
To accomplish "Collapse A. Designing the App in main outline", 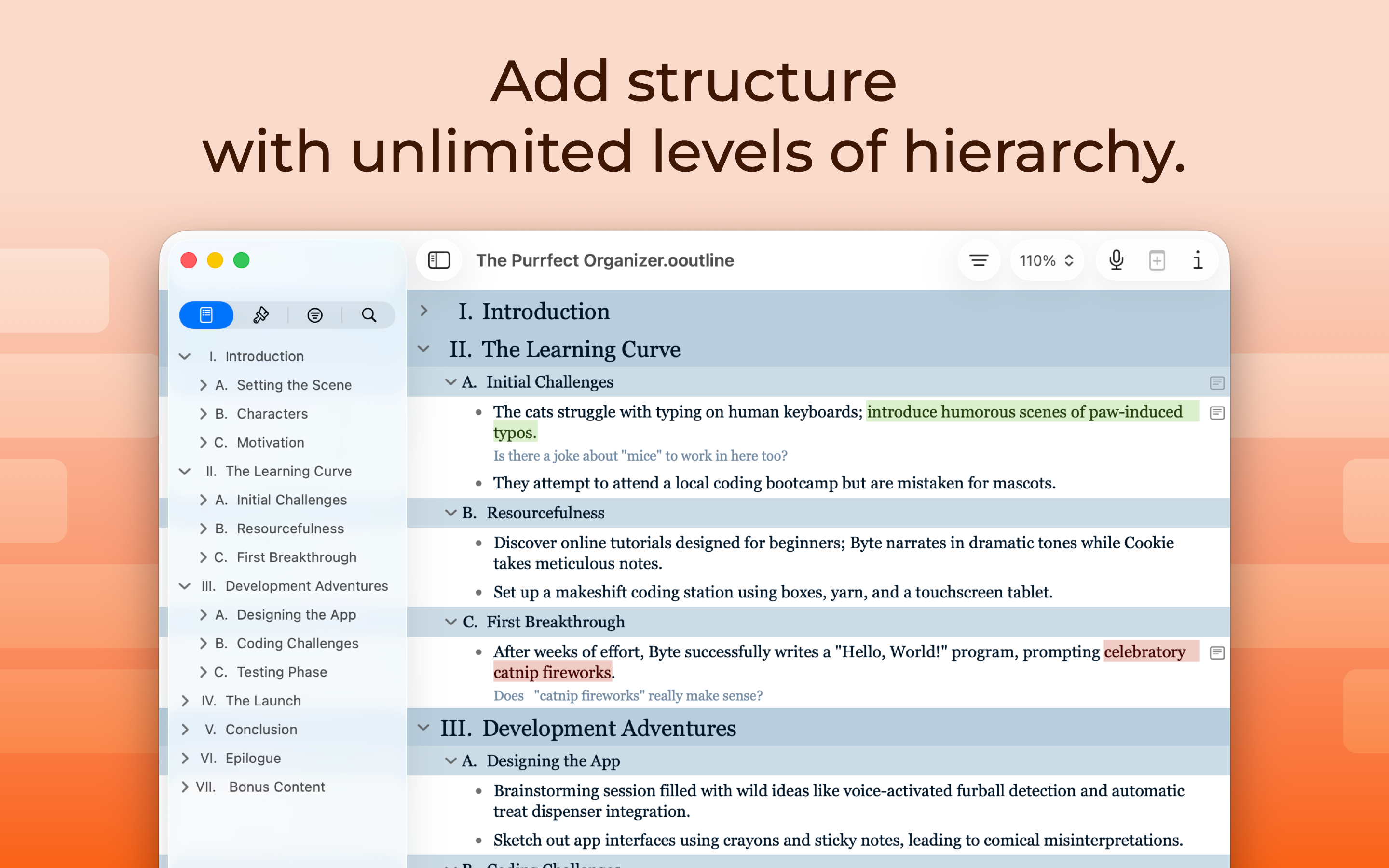I will click(x=450, y=760).
